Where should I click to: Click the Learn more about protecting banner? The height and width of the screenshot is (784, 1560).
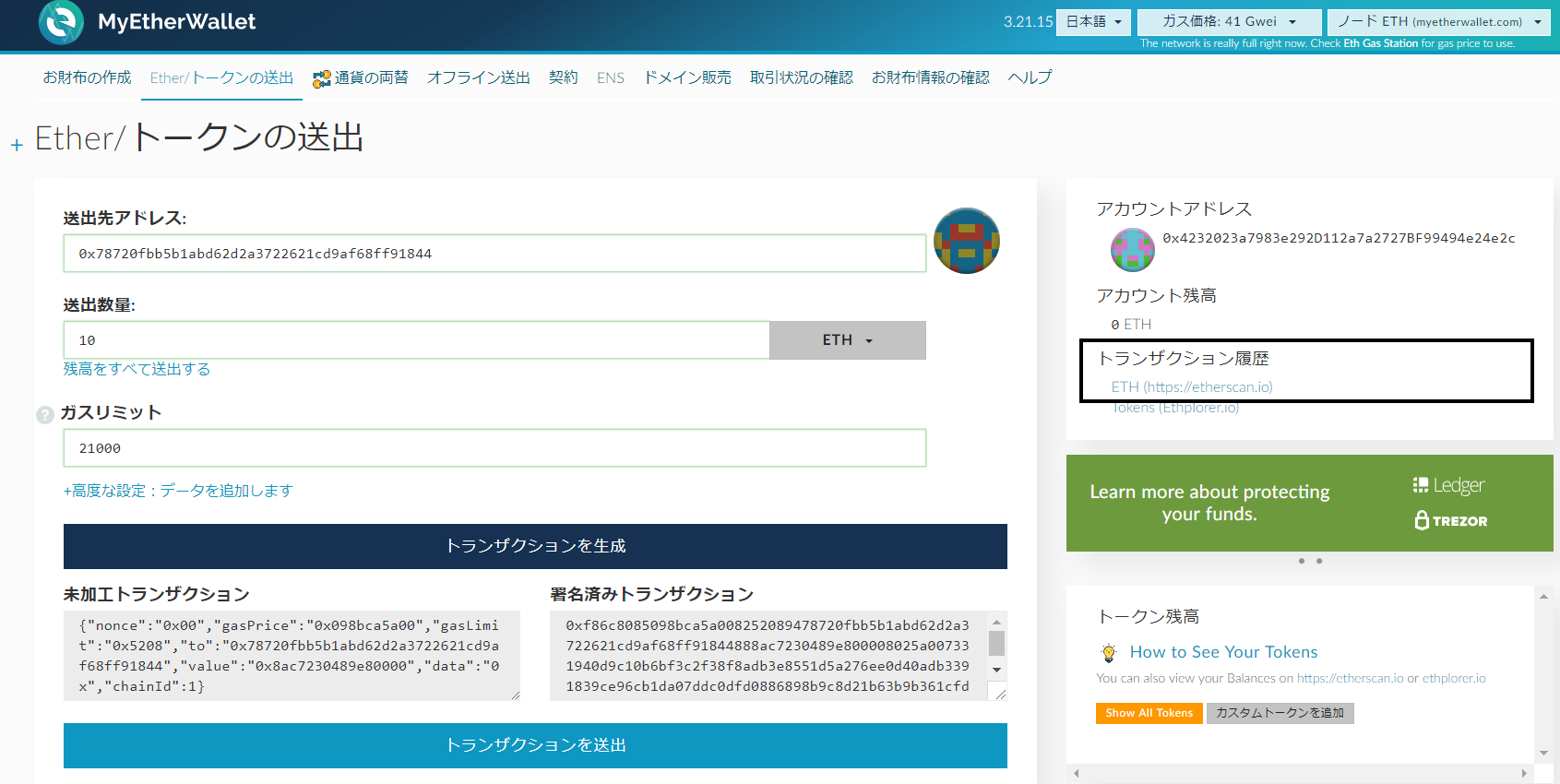click(x=1310, y=504)
